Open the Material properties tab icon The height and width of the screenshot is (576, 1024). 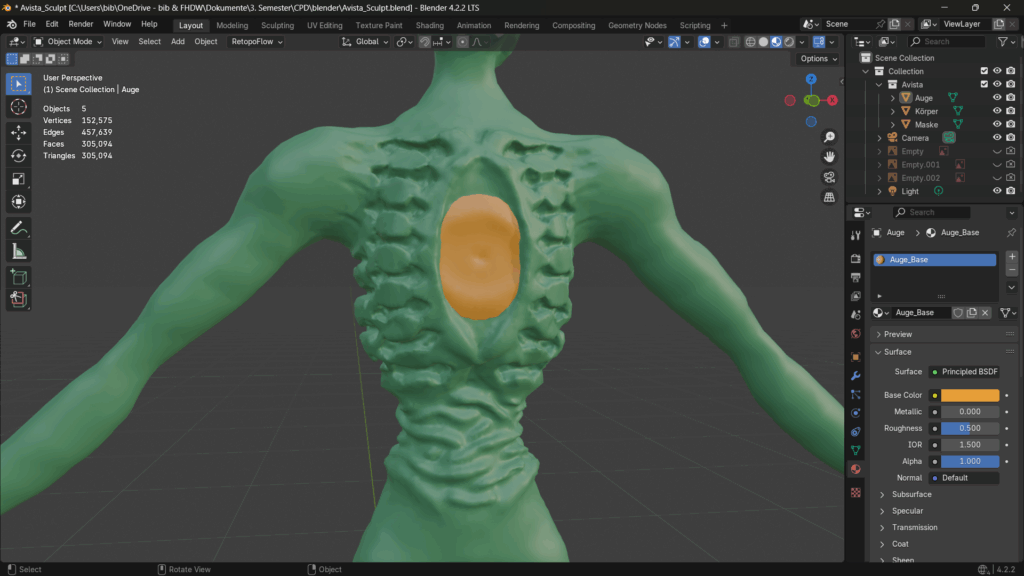pyautogui.click(x=855, y=469)
